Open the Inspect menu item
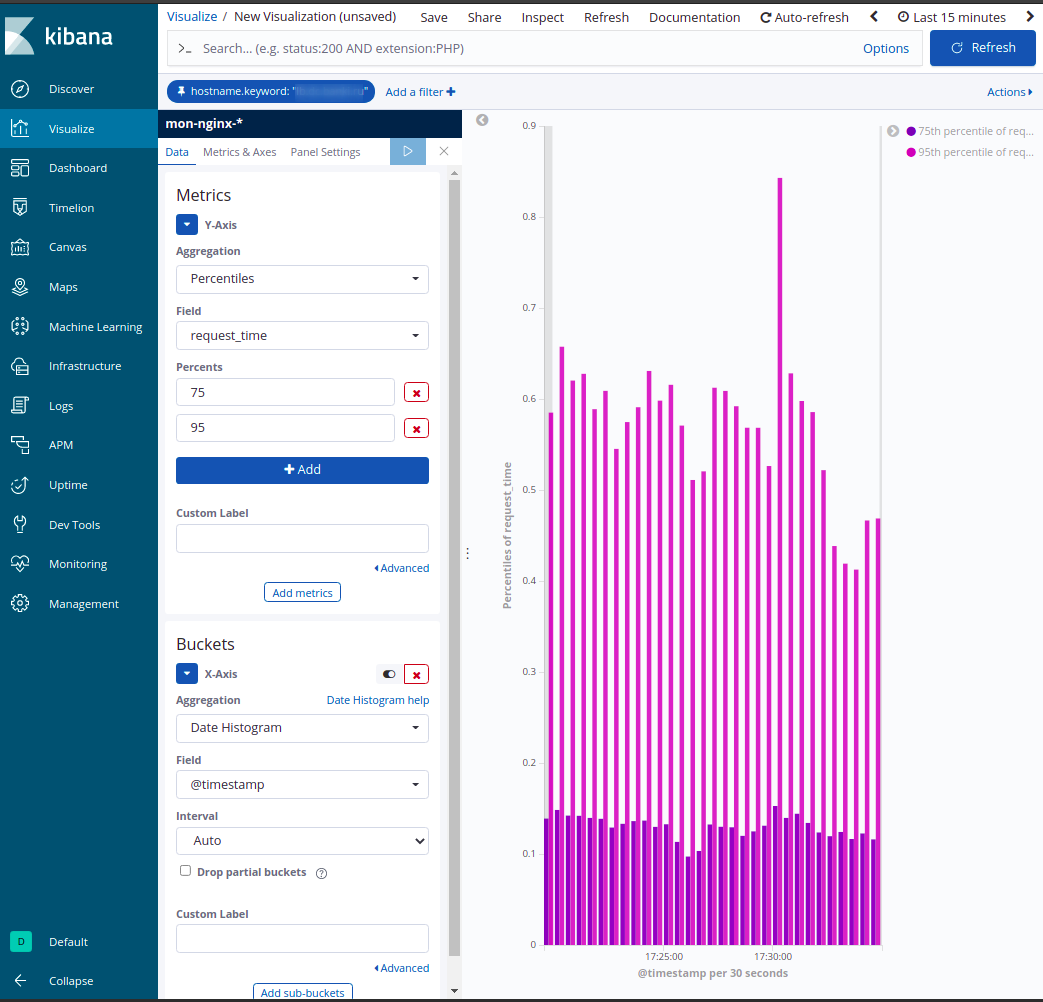Image resolution: width=1043 pixels, height=1002 pixels. pos(542,17)
